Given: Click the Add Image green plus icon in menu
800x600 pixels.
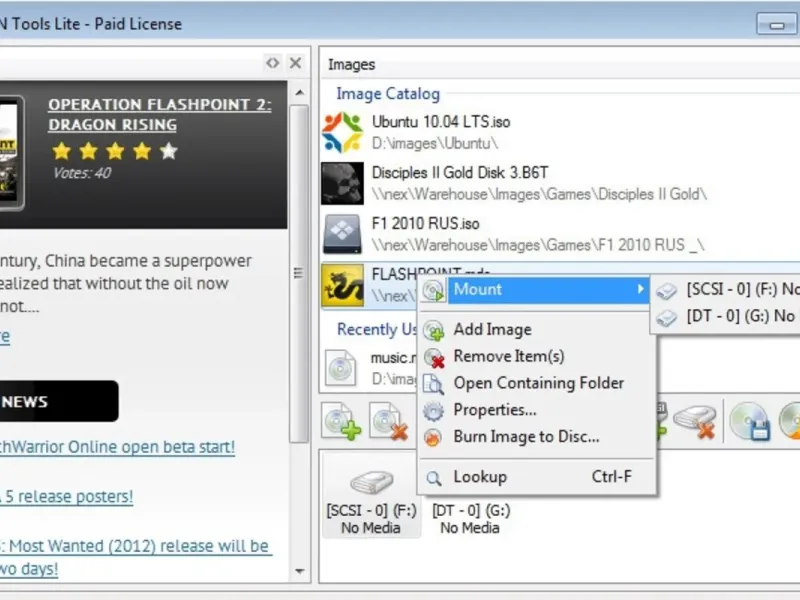Looking at the screenshot, I should [x=434, y=330].
